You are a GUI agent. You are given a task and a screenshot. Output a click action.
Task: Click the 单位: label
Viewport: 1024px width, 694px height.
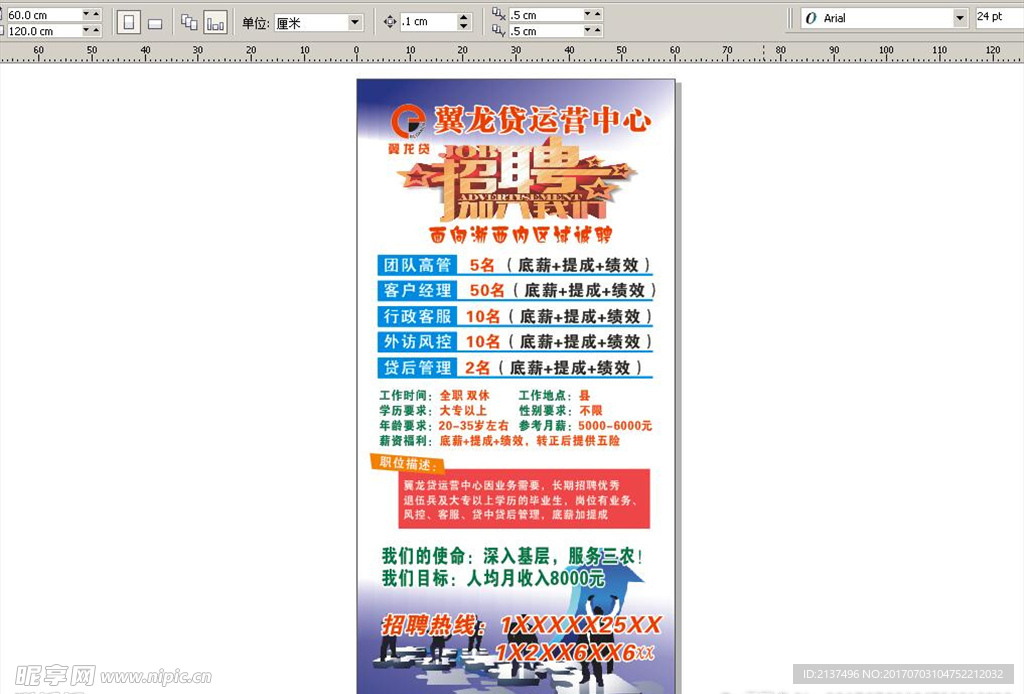255,23
